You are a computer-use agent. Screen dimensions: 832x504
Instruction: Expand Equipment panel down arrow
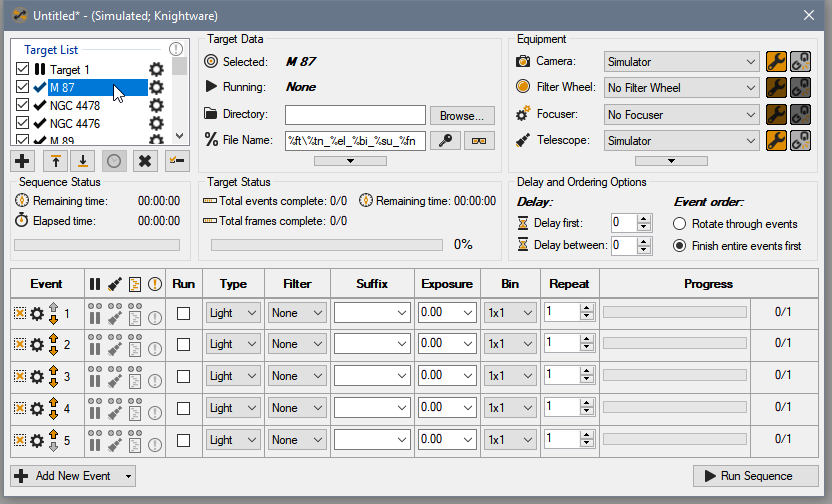coord(671,161)
